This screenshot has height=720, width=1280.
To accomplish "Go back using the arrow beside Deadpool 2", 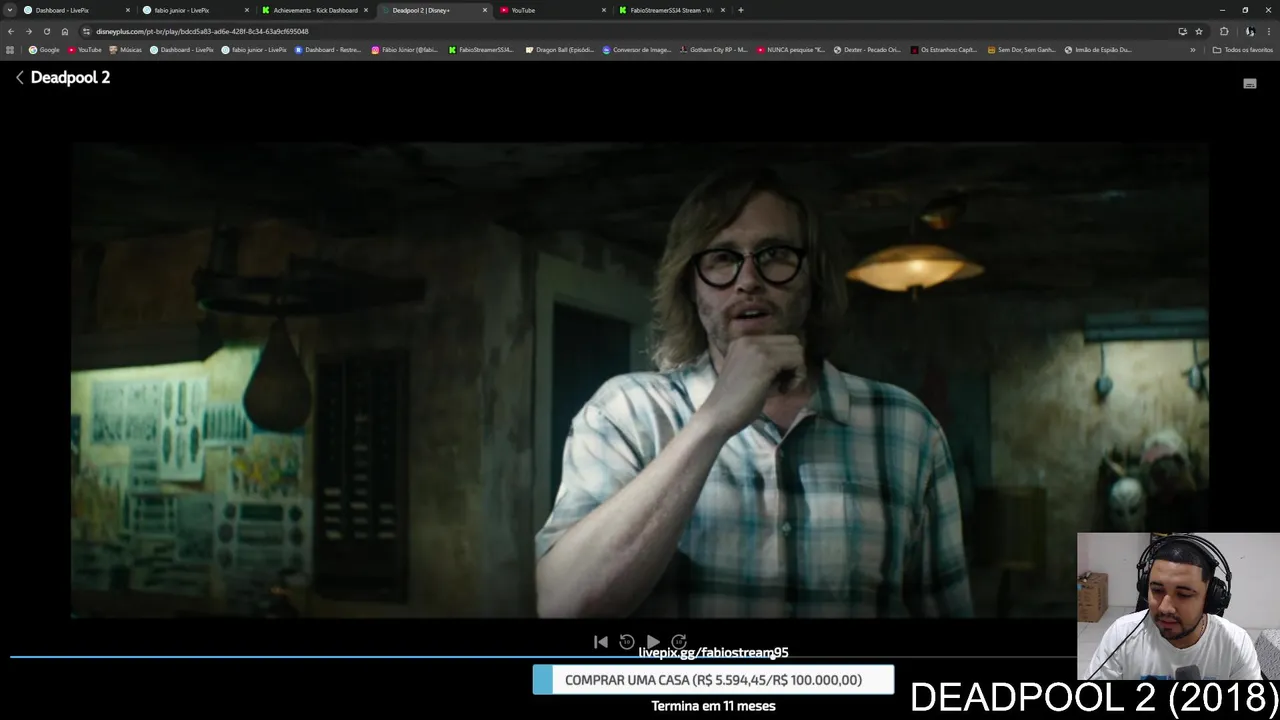I will click(x=19, y=77).
